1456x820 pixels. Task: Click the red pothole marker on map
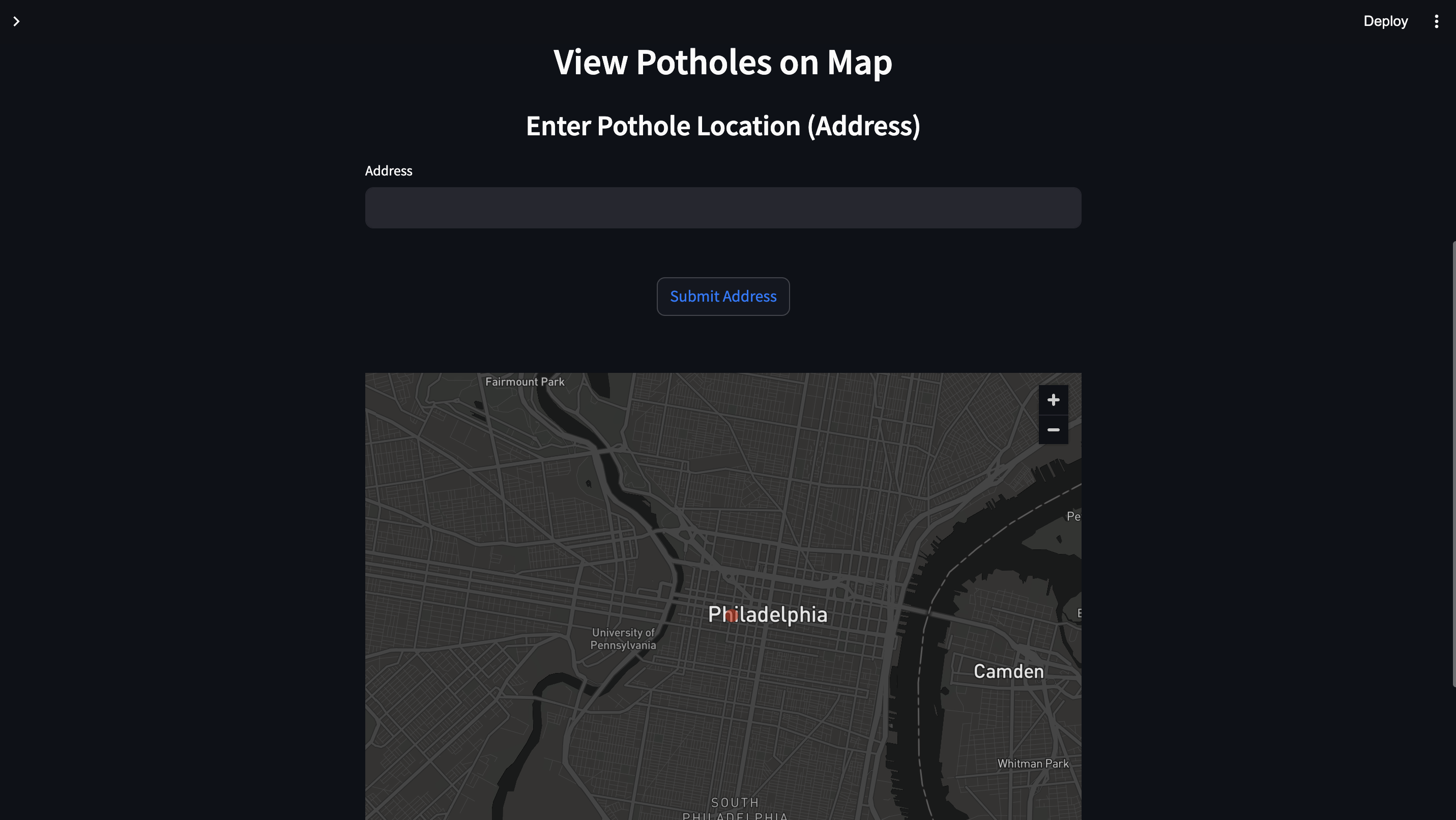(732, 616)
